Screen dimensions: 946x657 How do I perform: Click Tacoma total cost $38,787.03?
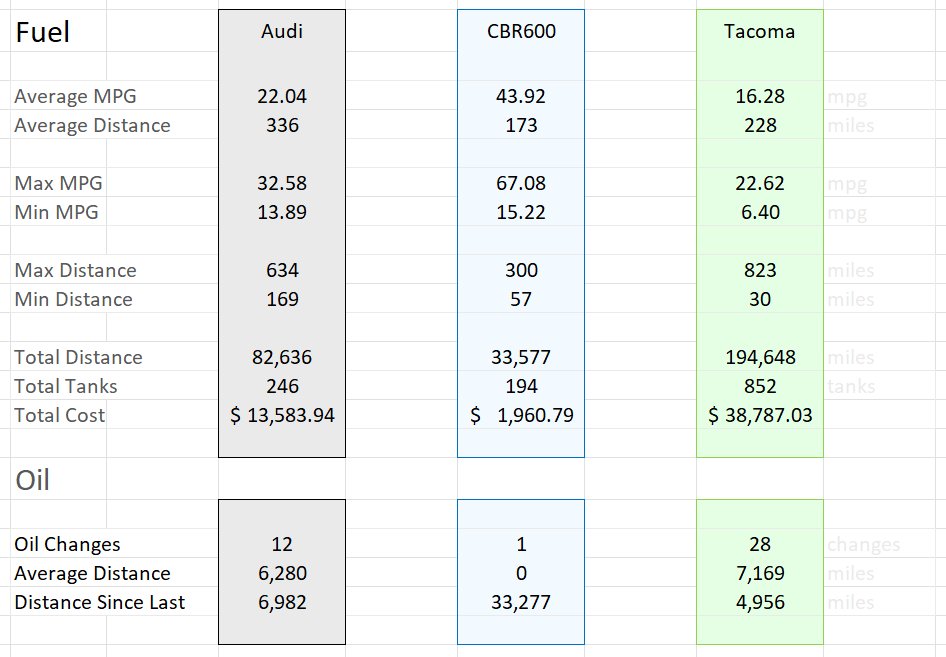click(760, 415)
